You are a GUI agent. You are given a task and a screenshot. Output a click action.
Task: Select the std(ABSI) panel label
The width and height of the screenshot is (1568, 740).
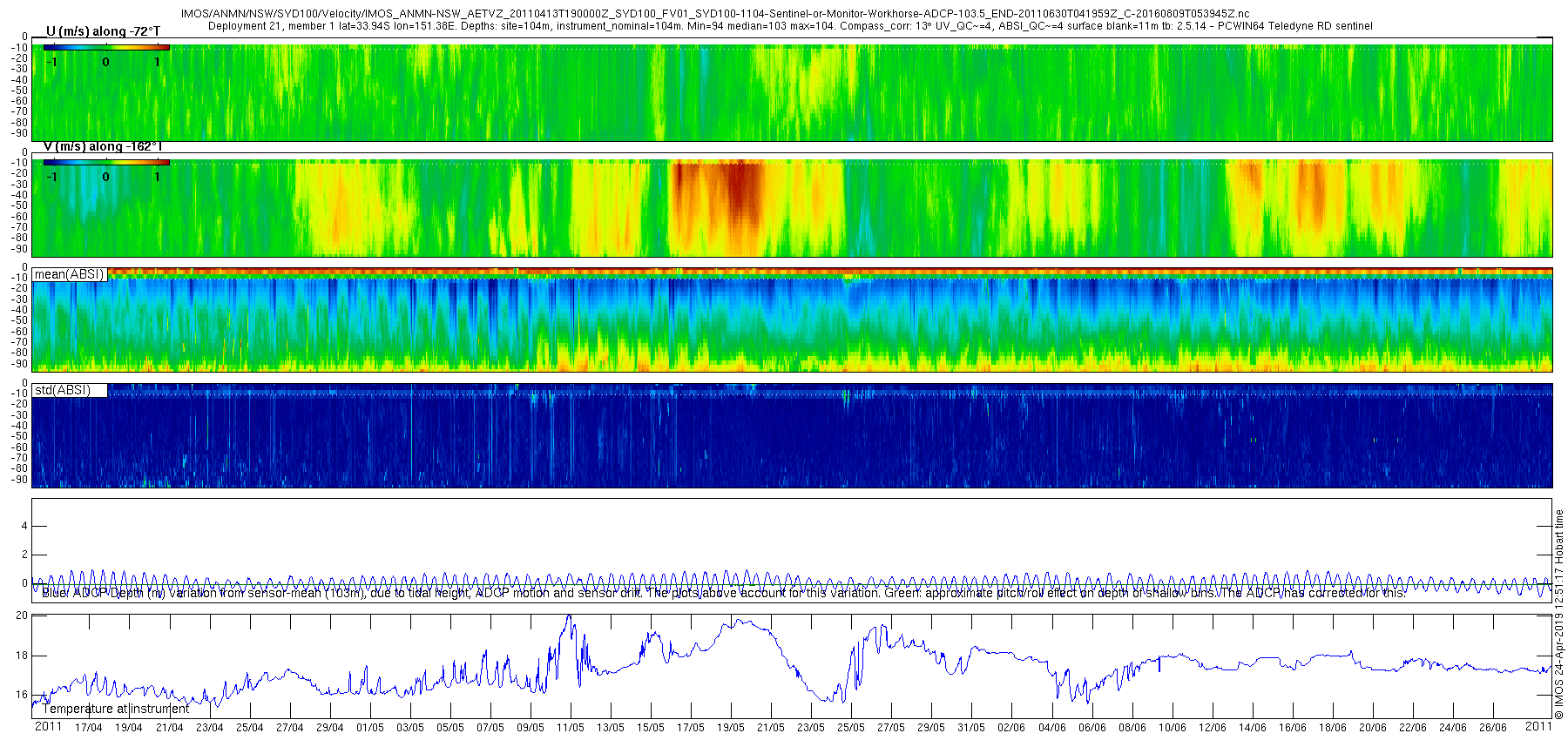(x=63, y=390)
